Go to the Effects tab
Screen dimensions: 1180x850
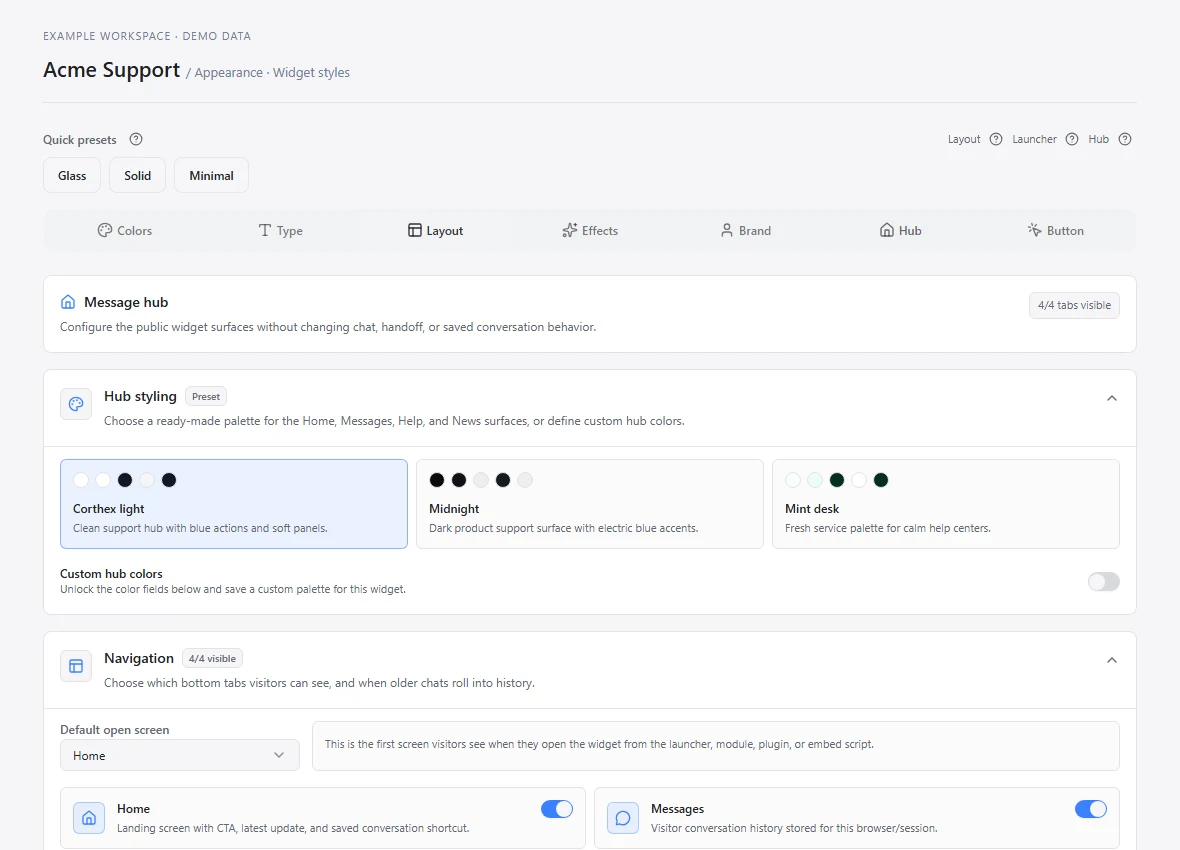pyautogui.click(x=590, y=230)
